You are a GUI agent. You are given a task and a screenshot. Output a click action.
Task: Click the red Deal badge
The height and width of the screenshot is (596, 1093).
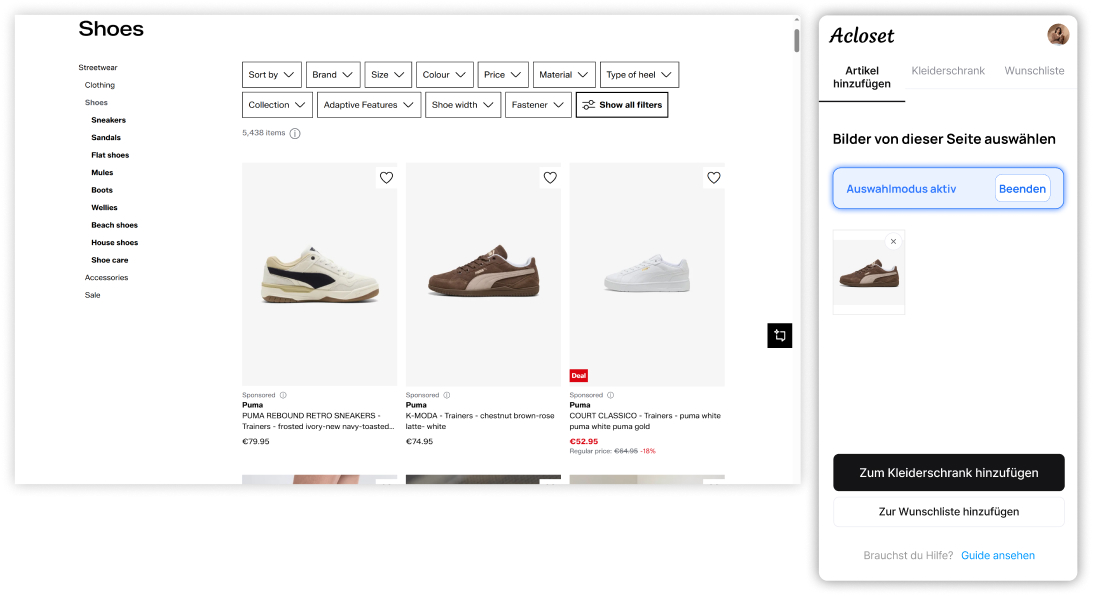click(x=579, y=376)
